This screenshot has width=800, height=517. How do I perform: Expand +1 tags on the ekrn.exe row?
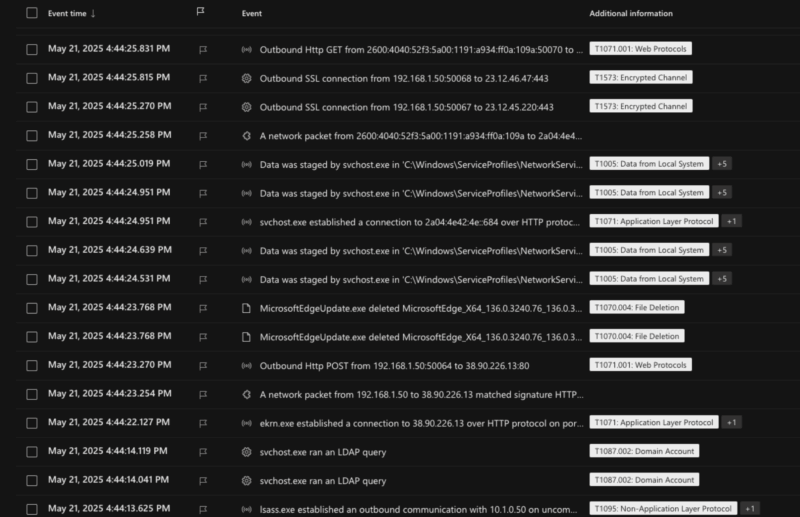(732, 423)
